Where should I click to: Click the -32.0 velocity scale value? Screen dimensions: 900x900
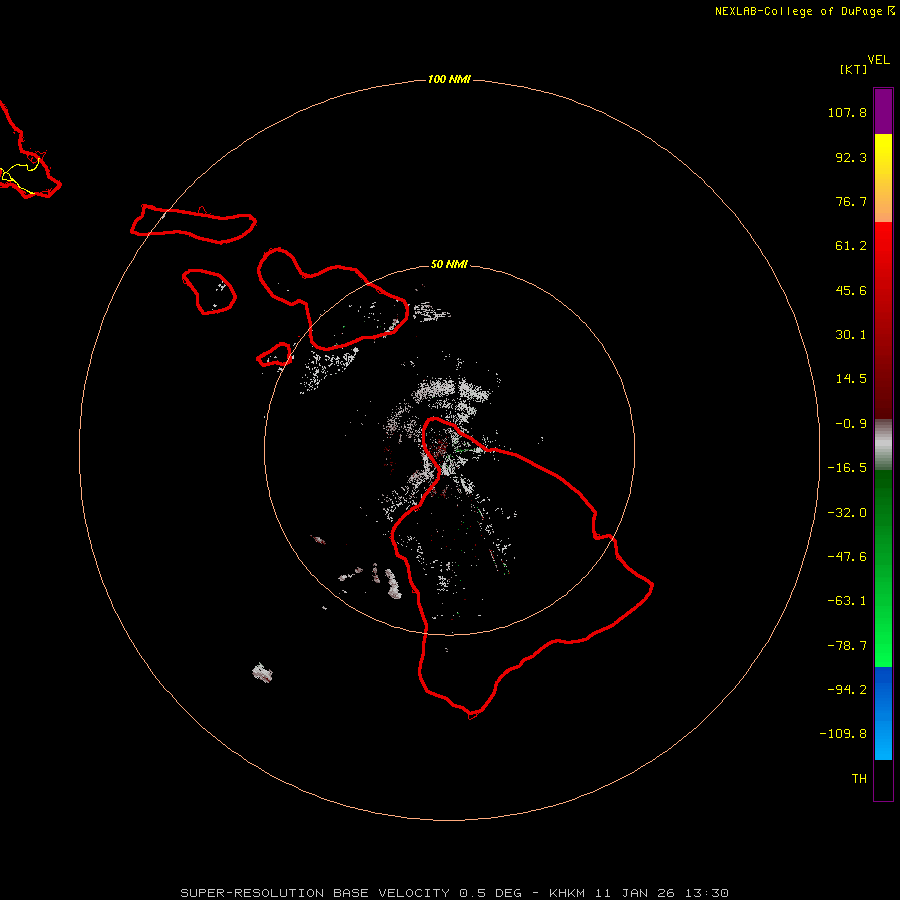click(847, 513)
